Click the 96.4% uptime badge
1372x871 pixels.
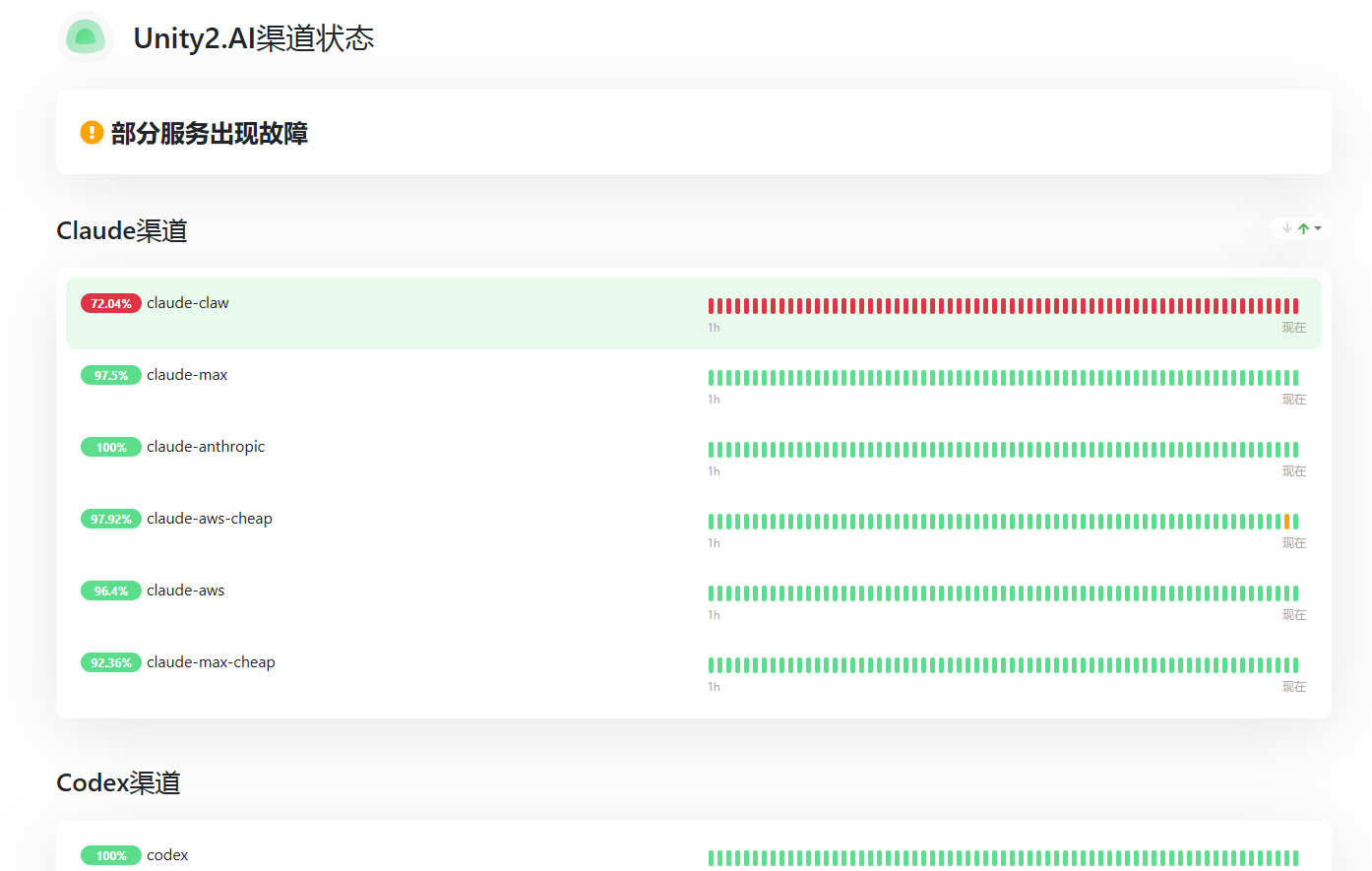point(111,591)
